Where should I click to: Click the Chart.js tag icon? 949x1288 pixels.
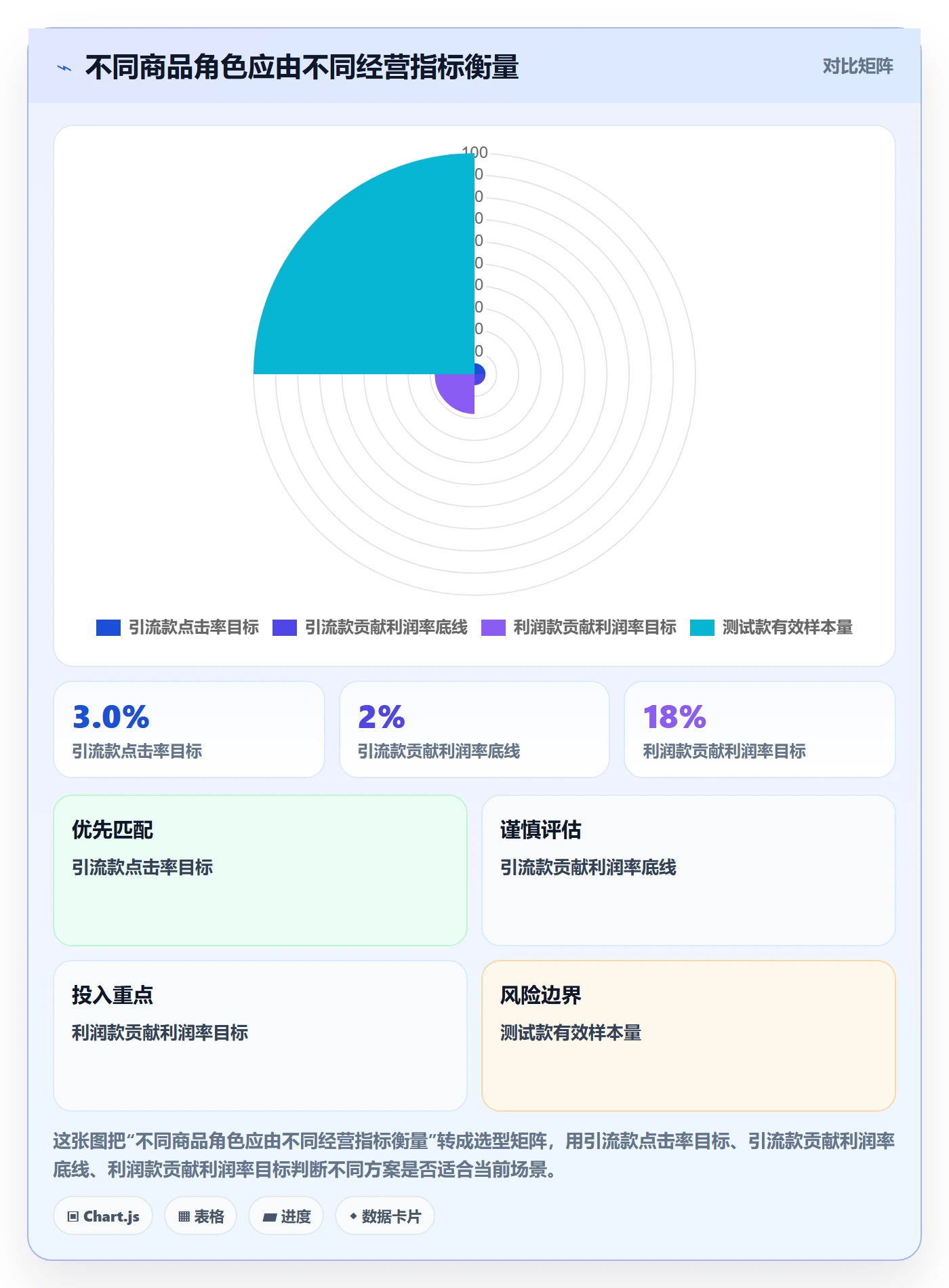(x=73, y=1217)
